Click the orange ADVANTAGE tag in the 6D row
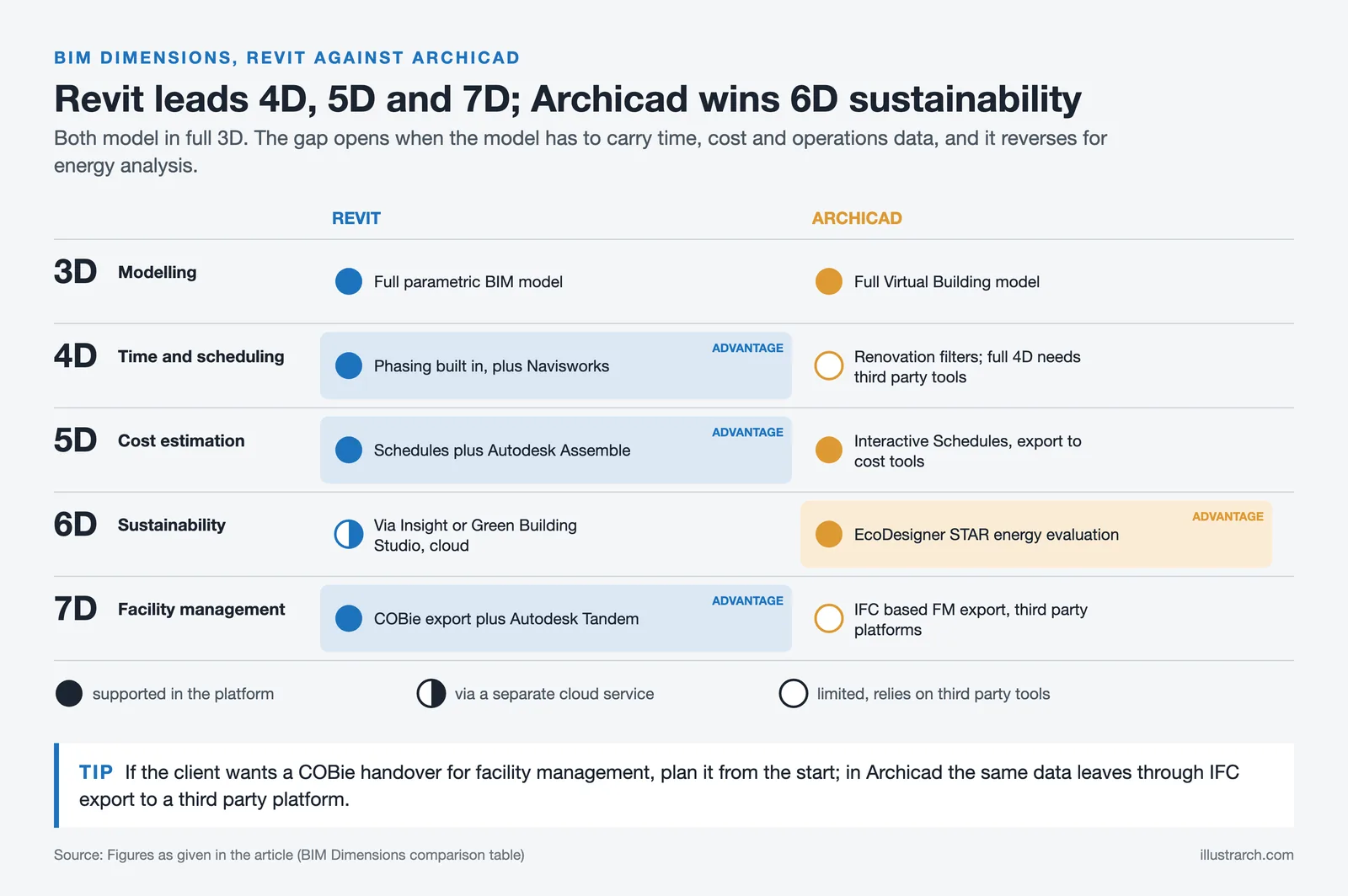 (1228, 516)
